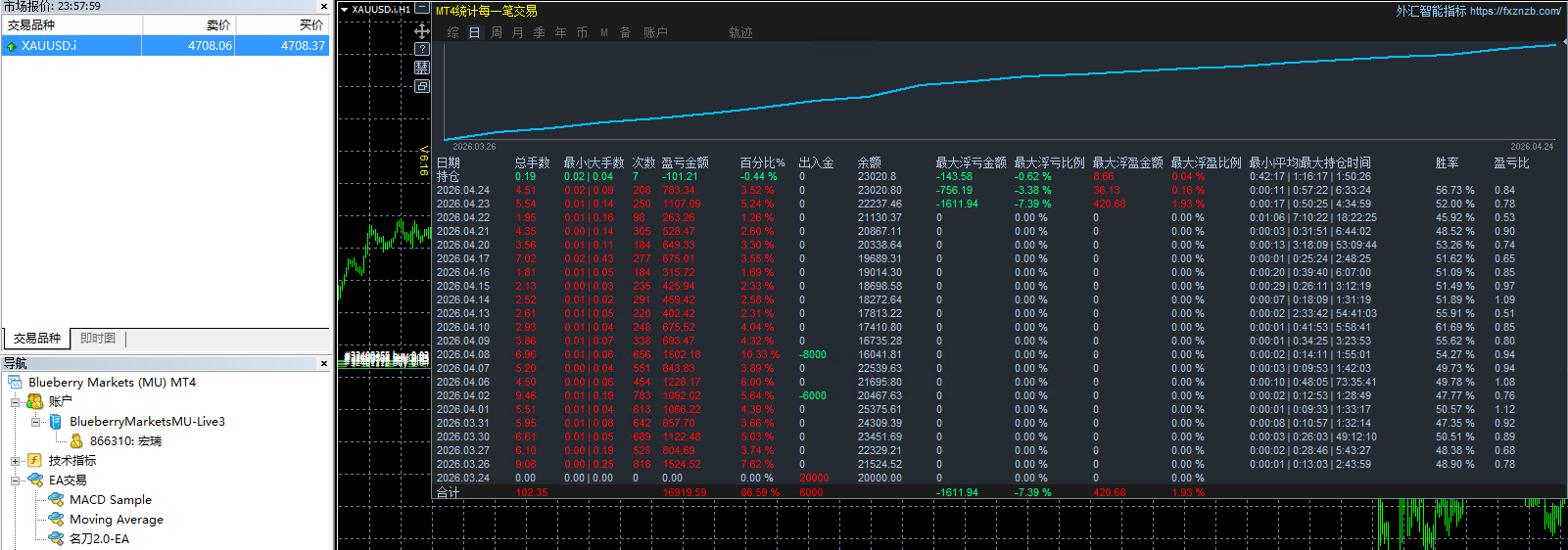The height and width of the screenshot is (550, 1568).
Task: Collapse the 账户 tree node
Action: pos(16,402)
